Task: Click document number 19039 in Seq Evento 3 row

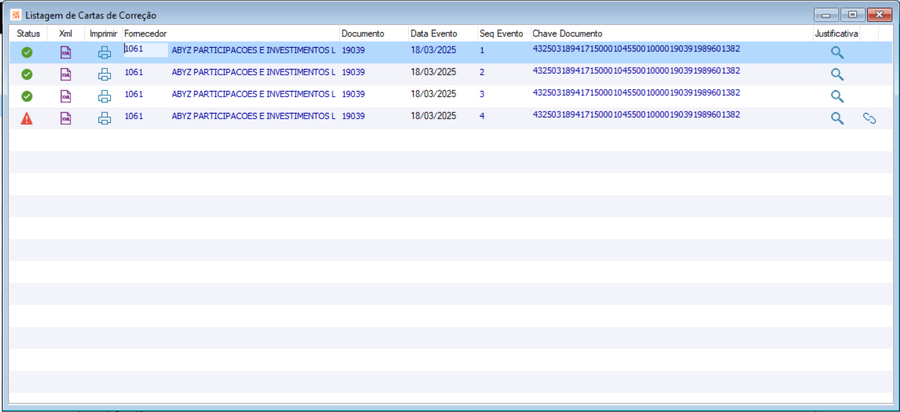Action: (x=354, y=94)
